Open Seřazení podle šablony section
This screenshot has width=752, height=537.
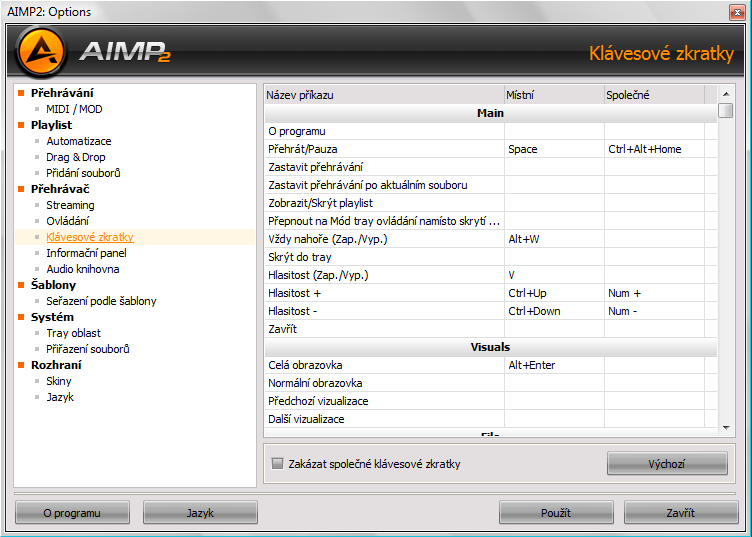coord(101,301)
